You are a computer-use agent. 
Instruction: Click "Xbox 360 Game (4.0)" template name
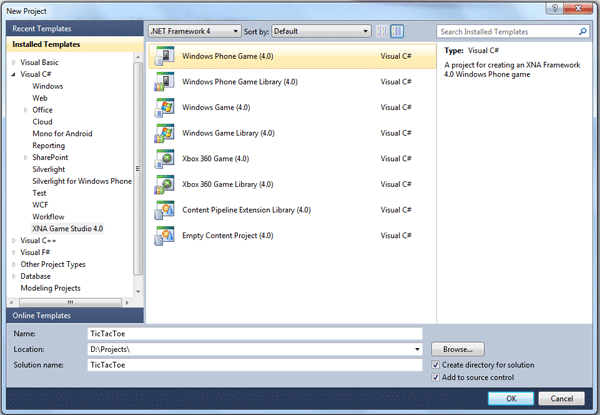(x=215, y=158)
